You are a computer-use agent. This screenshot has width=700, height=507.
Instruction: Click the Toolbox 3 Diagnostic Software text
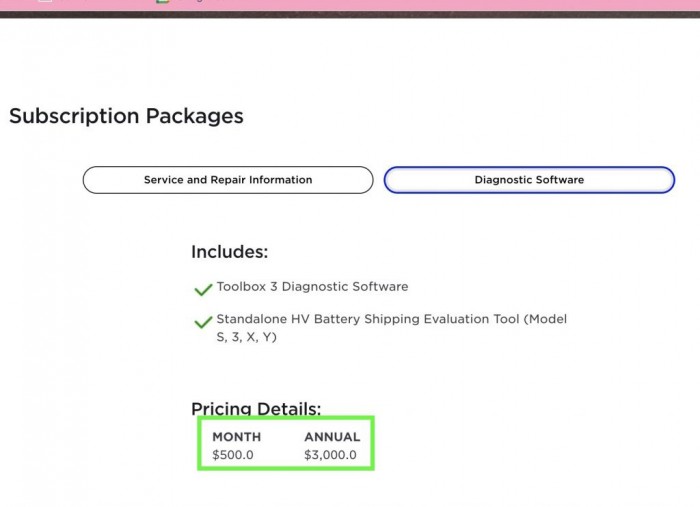click(312, 287)
